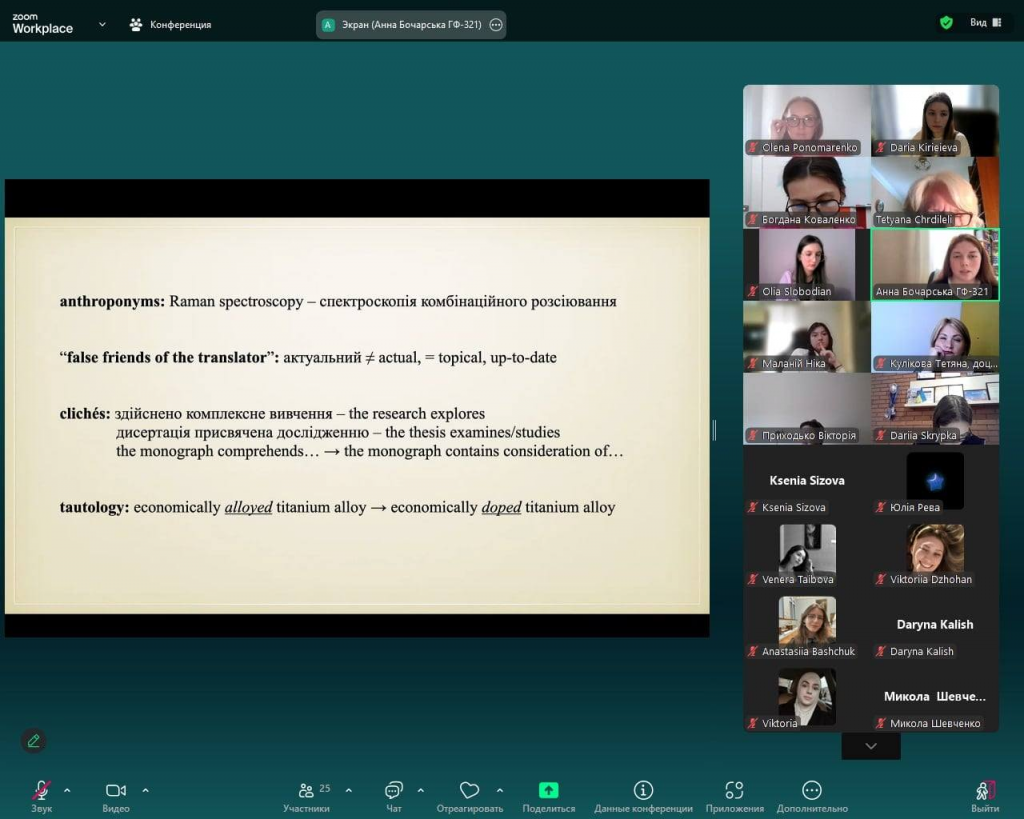
Task: Open the Вид view menu
Action: click(985, 23)
